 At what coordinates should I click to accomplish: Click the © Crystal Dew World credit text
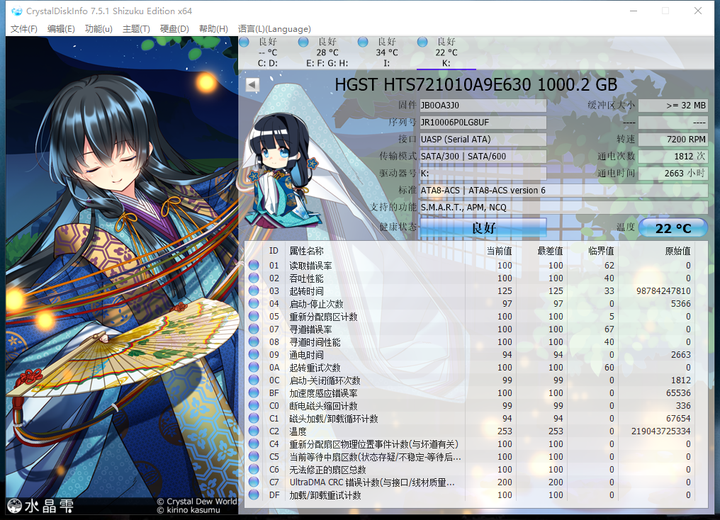point(197,502)
